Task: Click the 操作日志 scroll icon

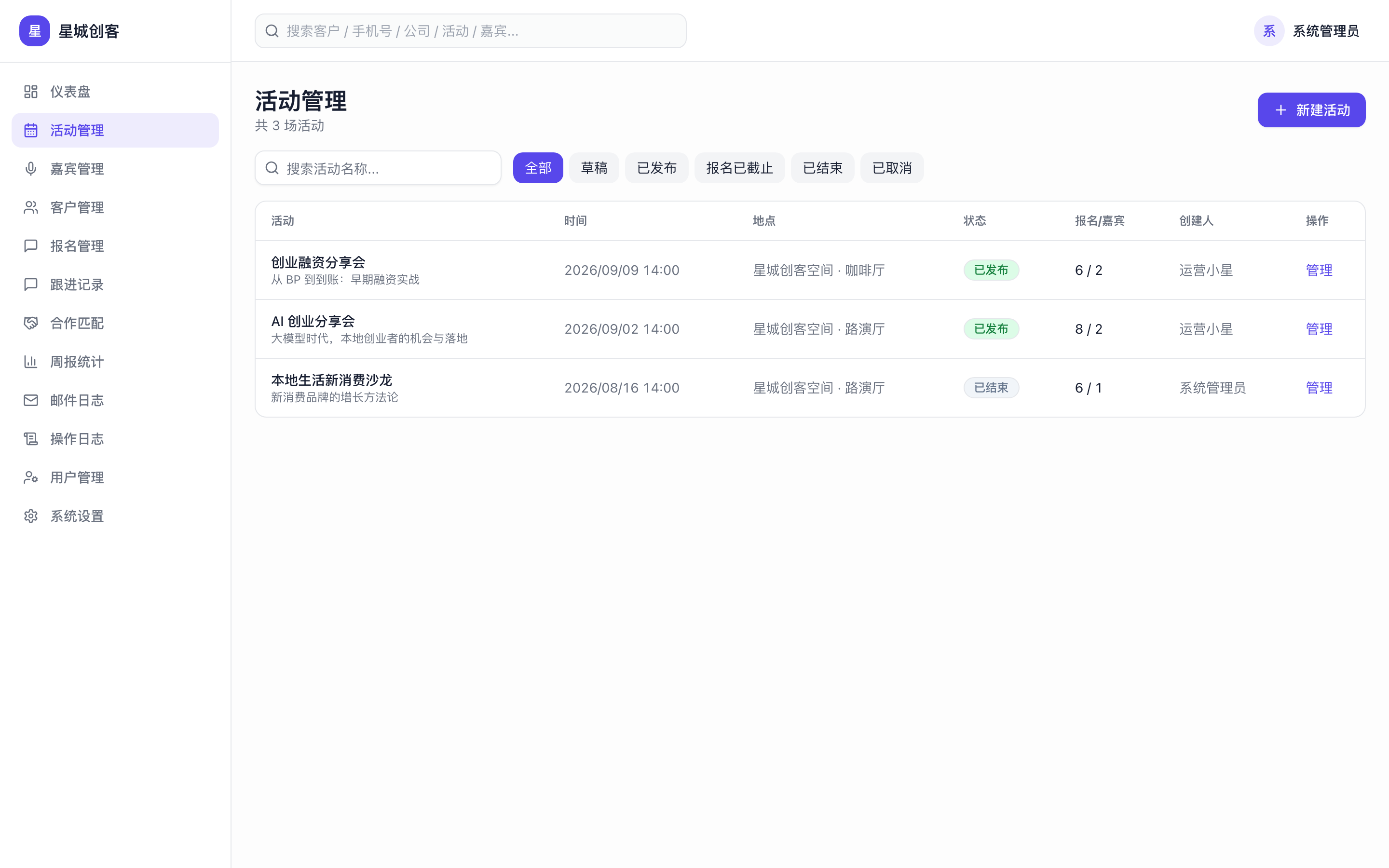Action: pyautogui.click(x=31, y=439)
